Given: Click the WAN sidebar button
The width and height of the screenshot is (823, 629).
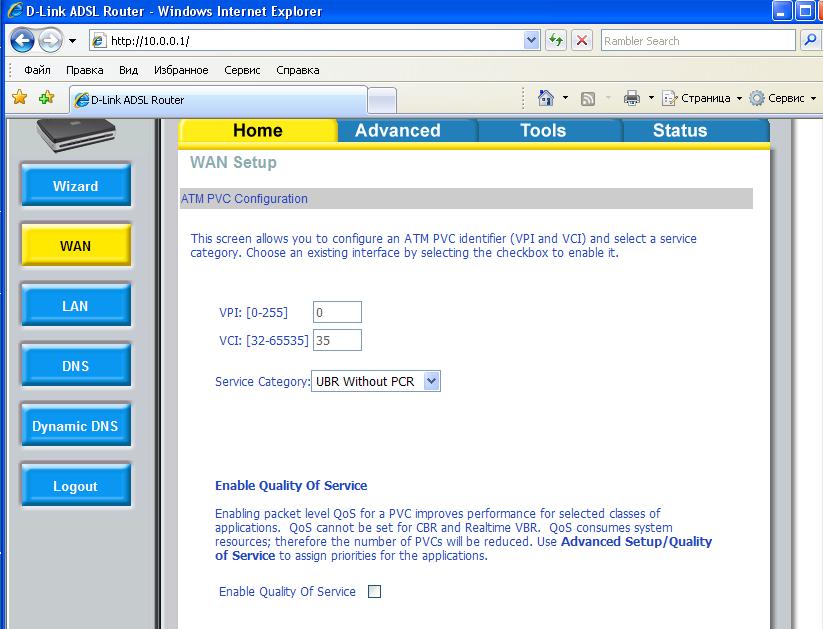Looking at the screenshot, I should coord(76,246).
